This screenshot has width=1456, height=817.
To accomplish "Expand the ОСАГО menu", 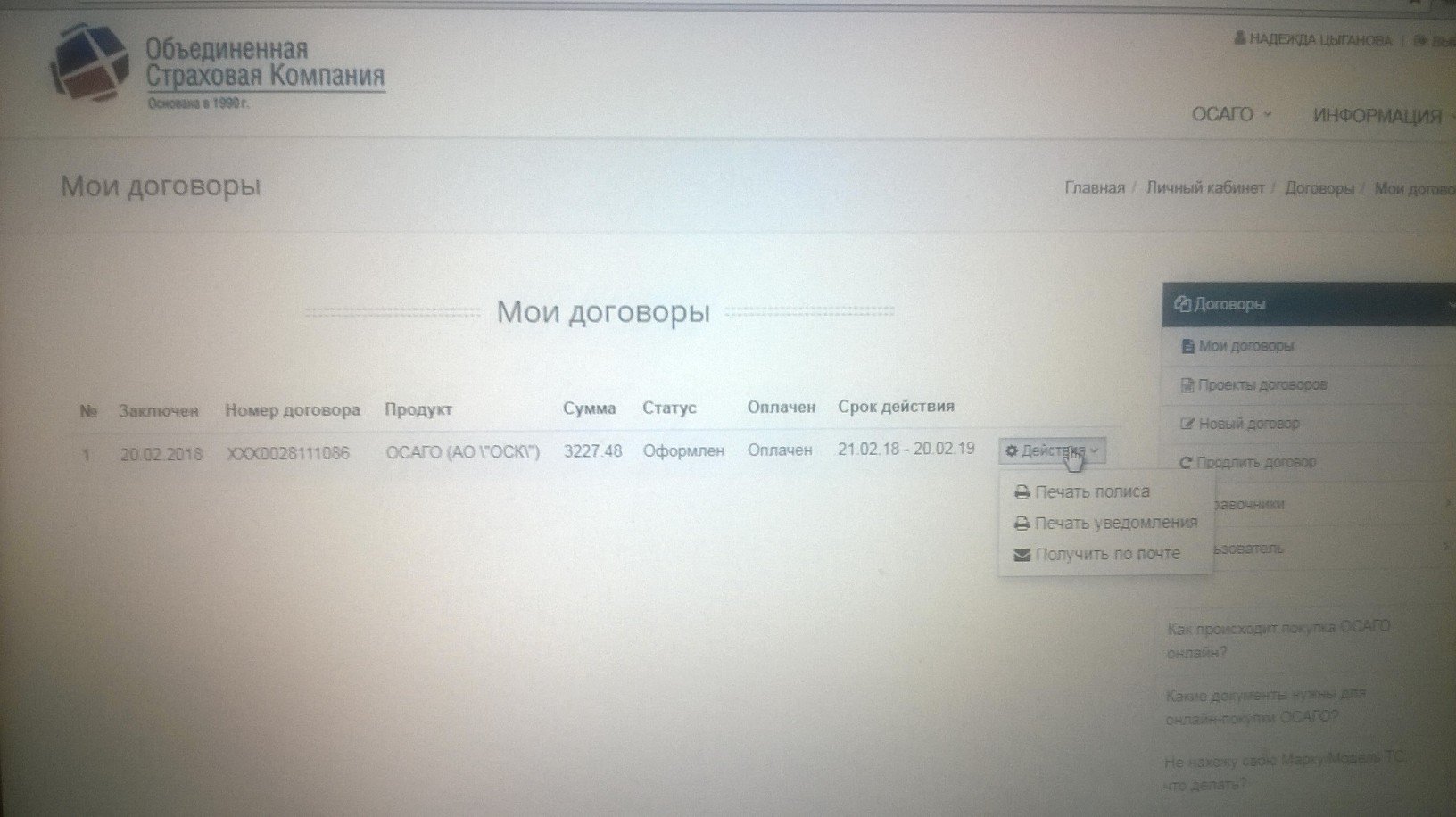I will point(1231,115).
